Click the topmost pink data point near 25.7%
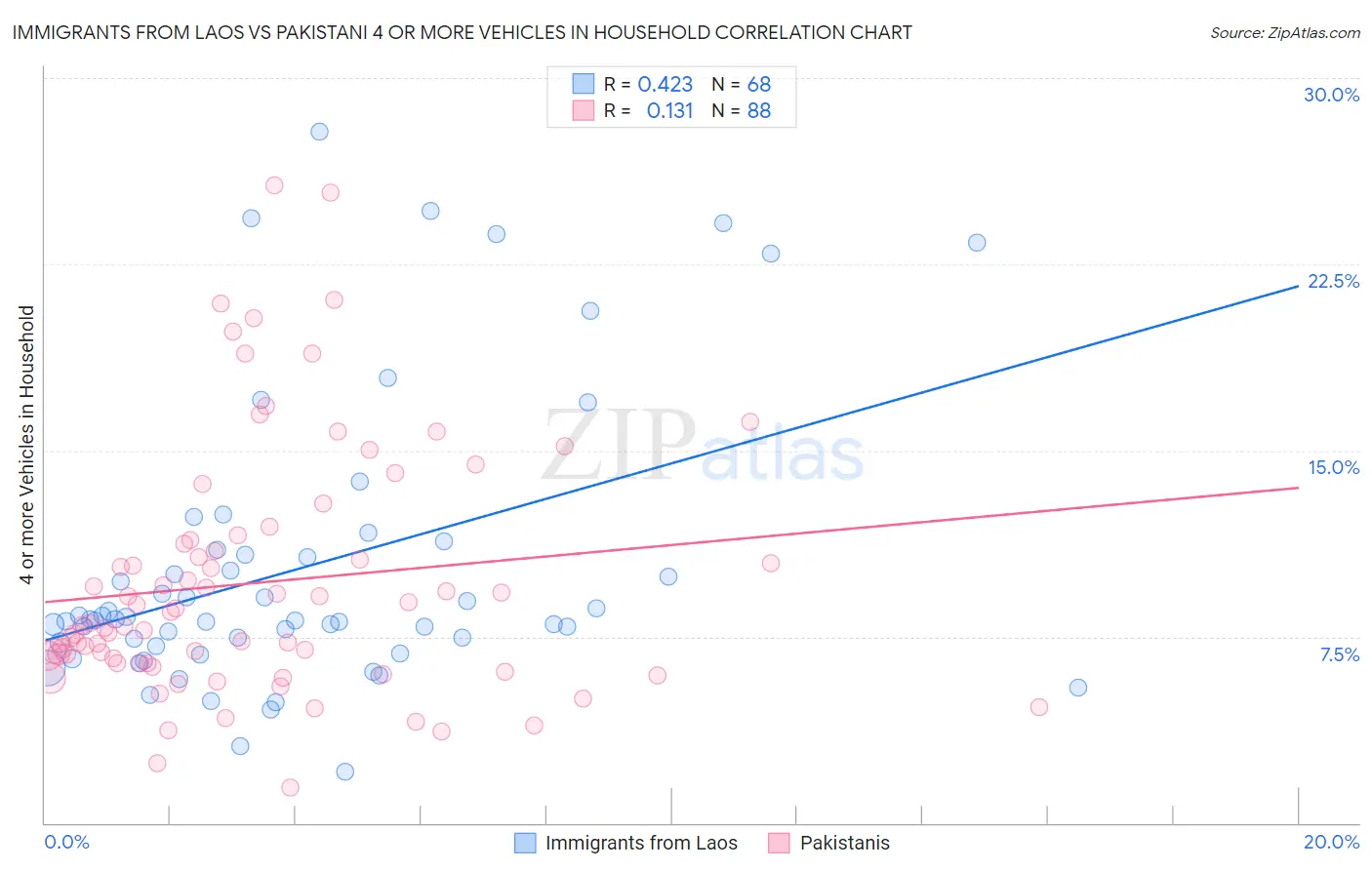Screen dimensions: 1372x870 [x=274, y=185]
